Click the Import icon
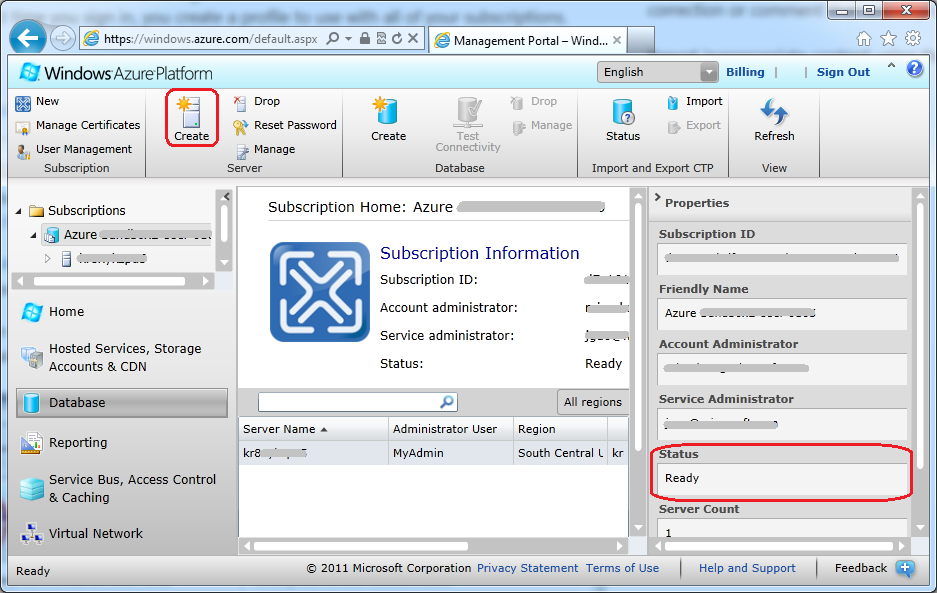Image resolution: width=937 pixels, height=593 pixels. coord(673,103)
